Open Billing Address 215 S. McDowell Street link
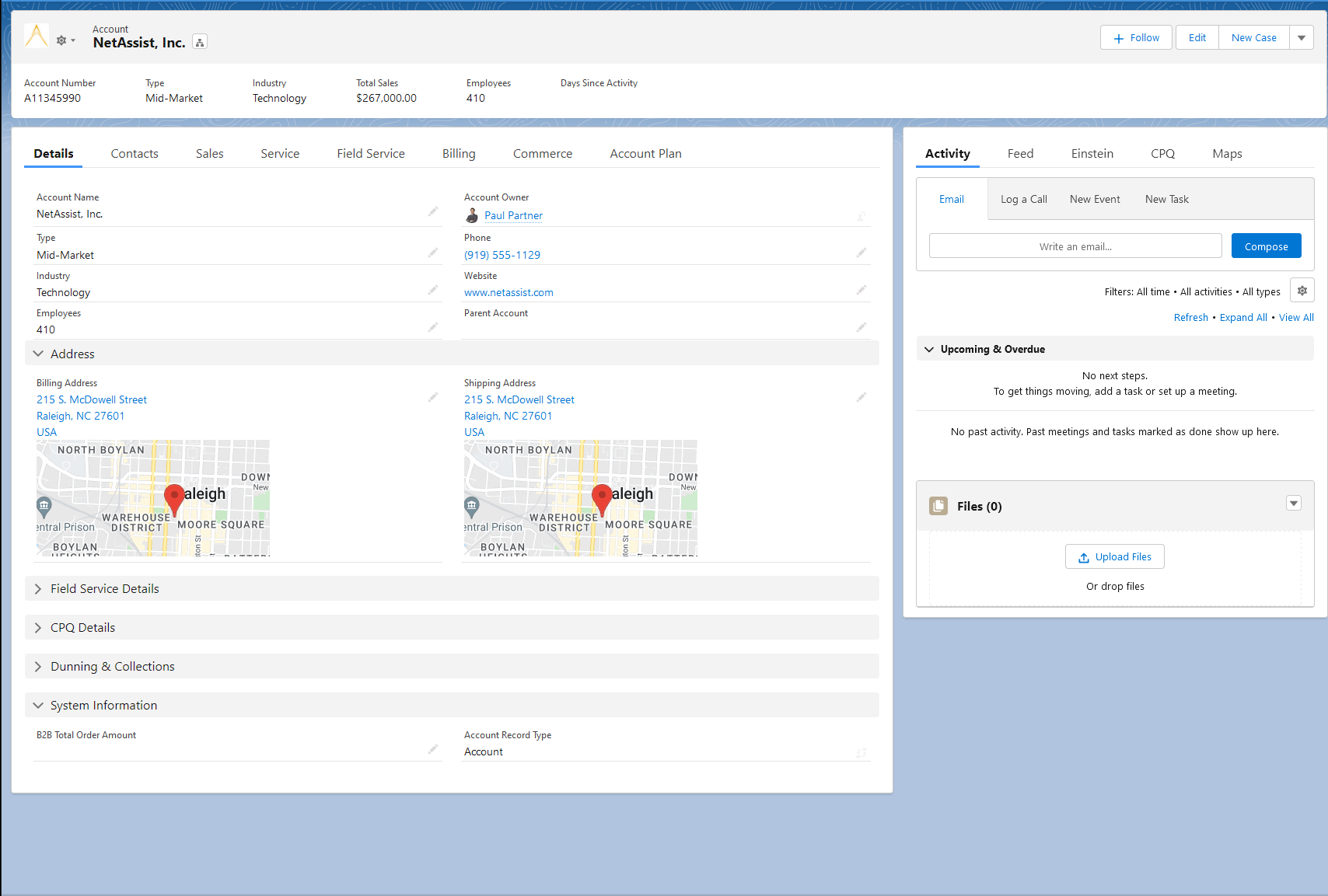Screen dimensions: 1328x896 [92, 399]
